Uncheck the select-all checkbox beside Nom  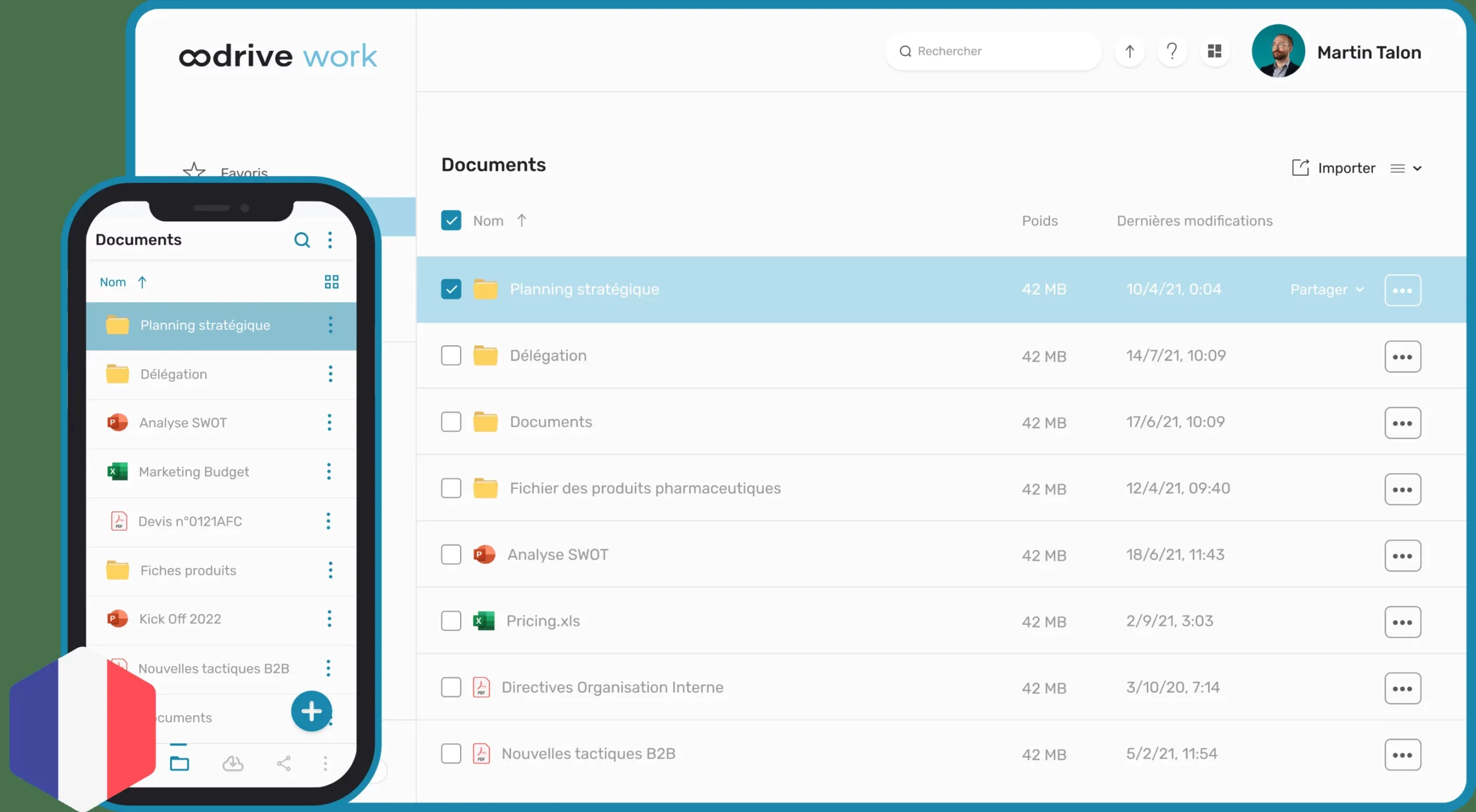[x=451, y=221]
